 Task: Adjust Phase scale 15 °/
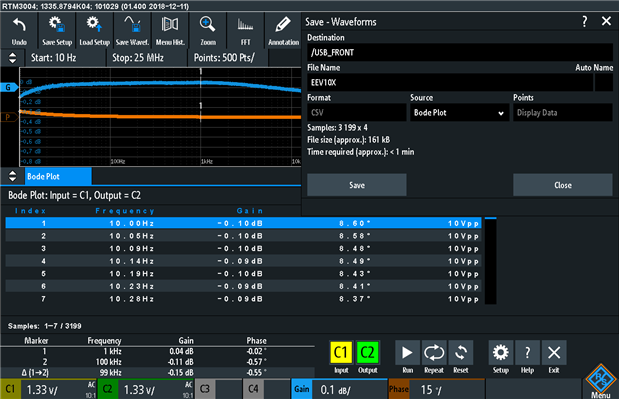pos(436,389)
